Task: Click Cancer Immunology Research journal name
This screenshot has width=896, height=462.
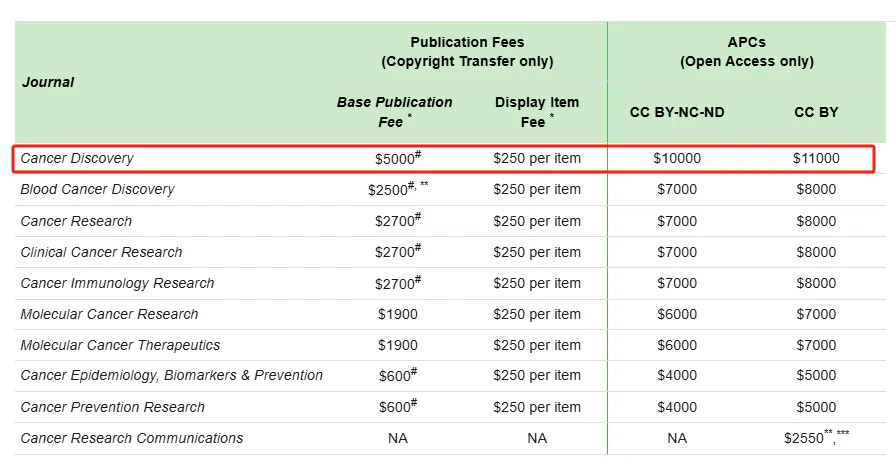Action: point(117,283)
